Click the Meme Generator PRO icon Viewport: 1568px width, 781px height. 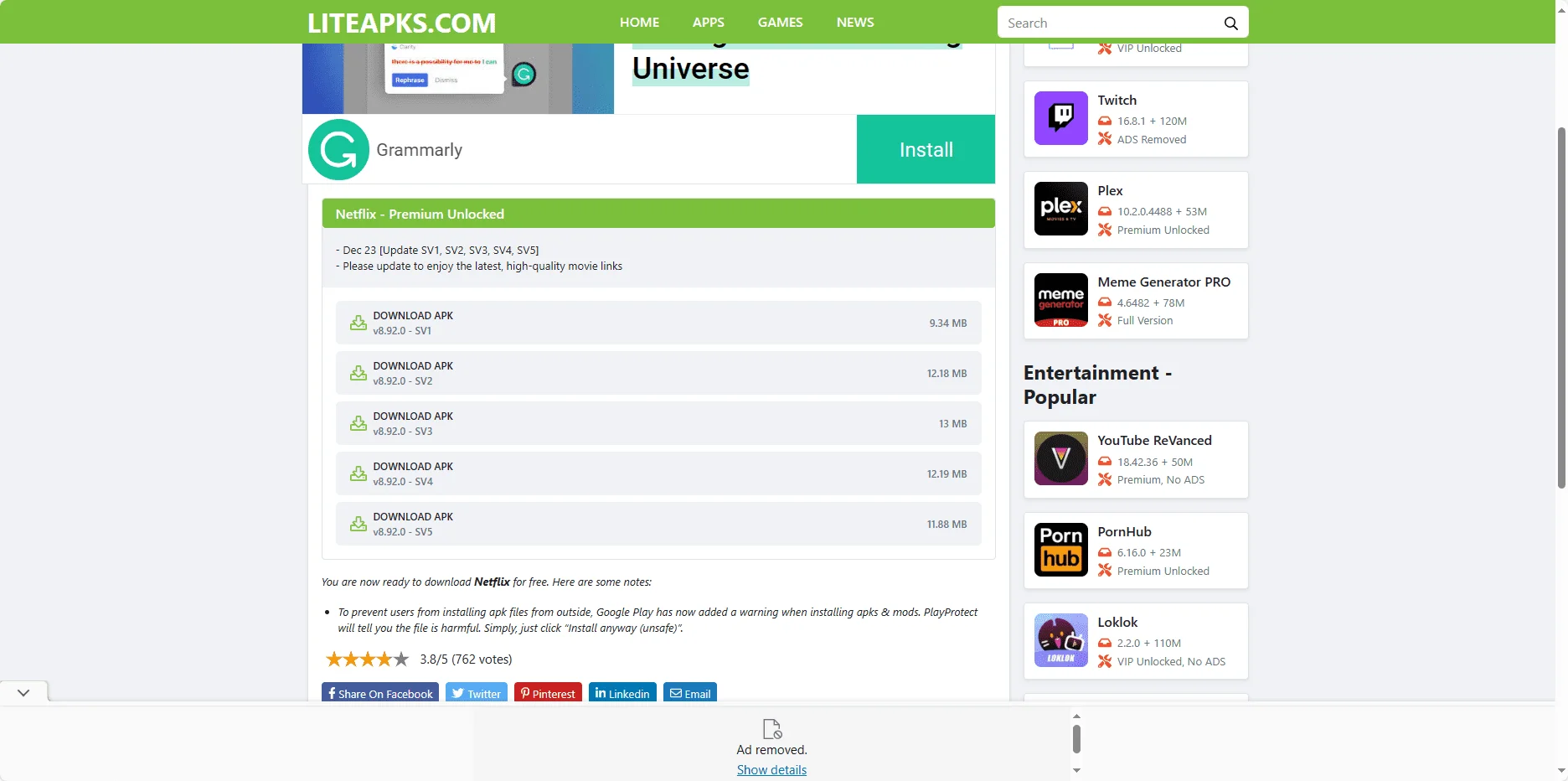[x=1060, y=300]
